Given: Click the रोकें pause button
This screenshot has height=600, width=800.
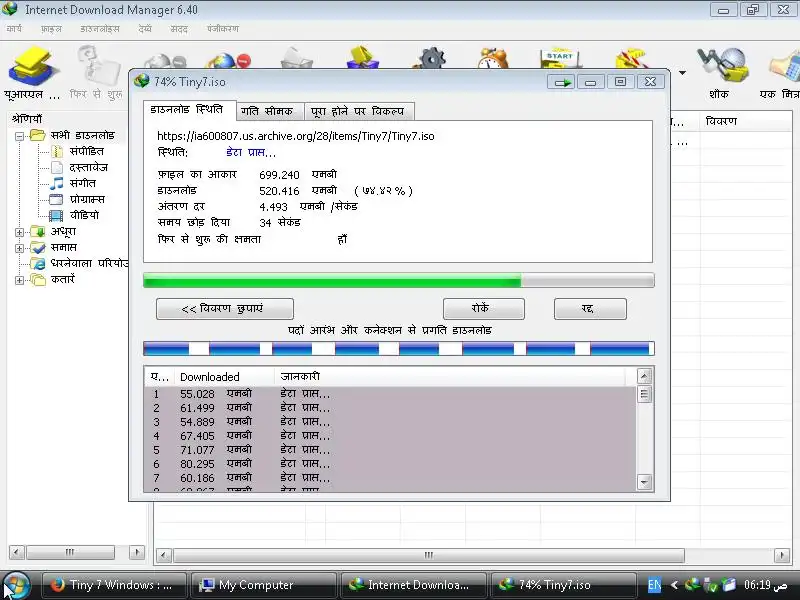Looking at the screenshot, I should pos(483,309).
